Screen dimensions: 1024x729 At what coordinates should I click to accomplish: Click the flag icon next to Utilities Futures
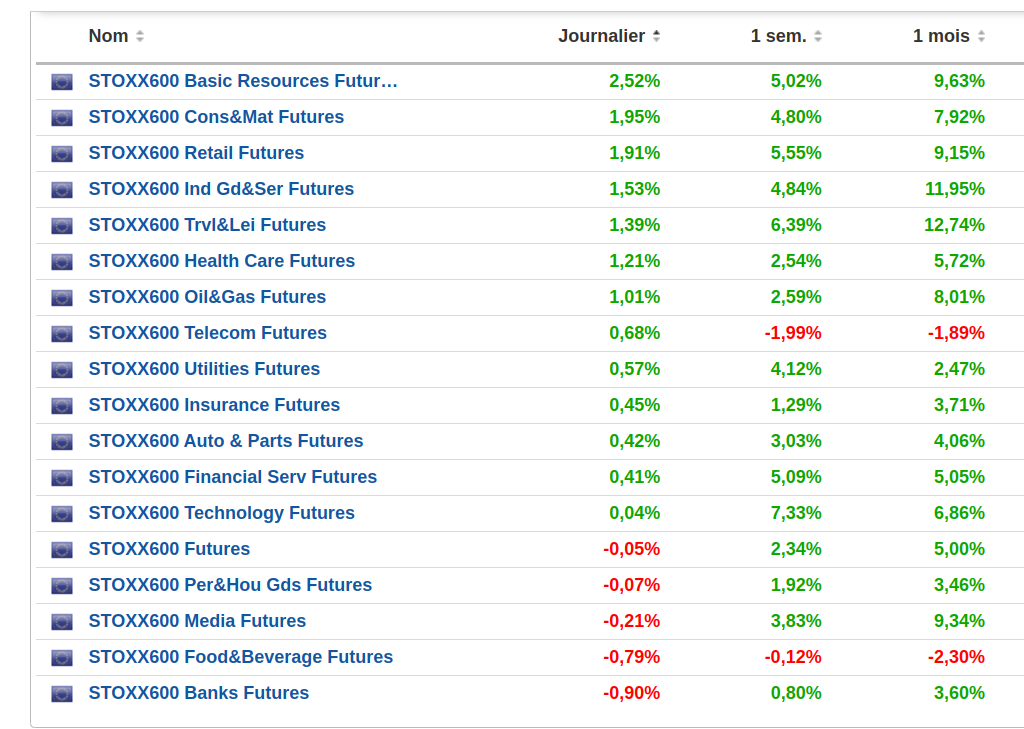[x=62, y=370]
